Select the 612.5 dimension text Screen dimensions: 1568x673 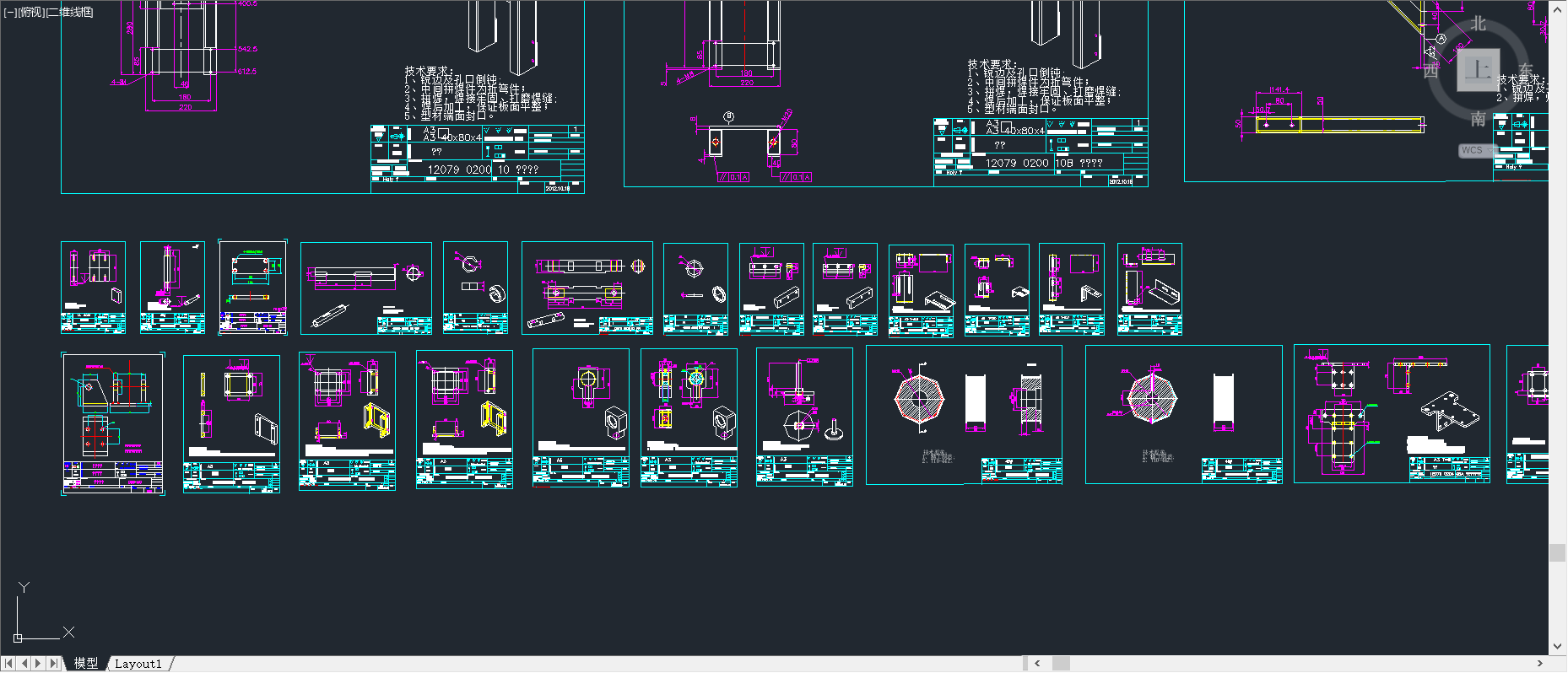point(246,72)
